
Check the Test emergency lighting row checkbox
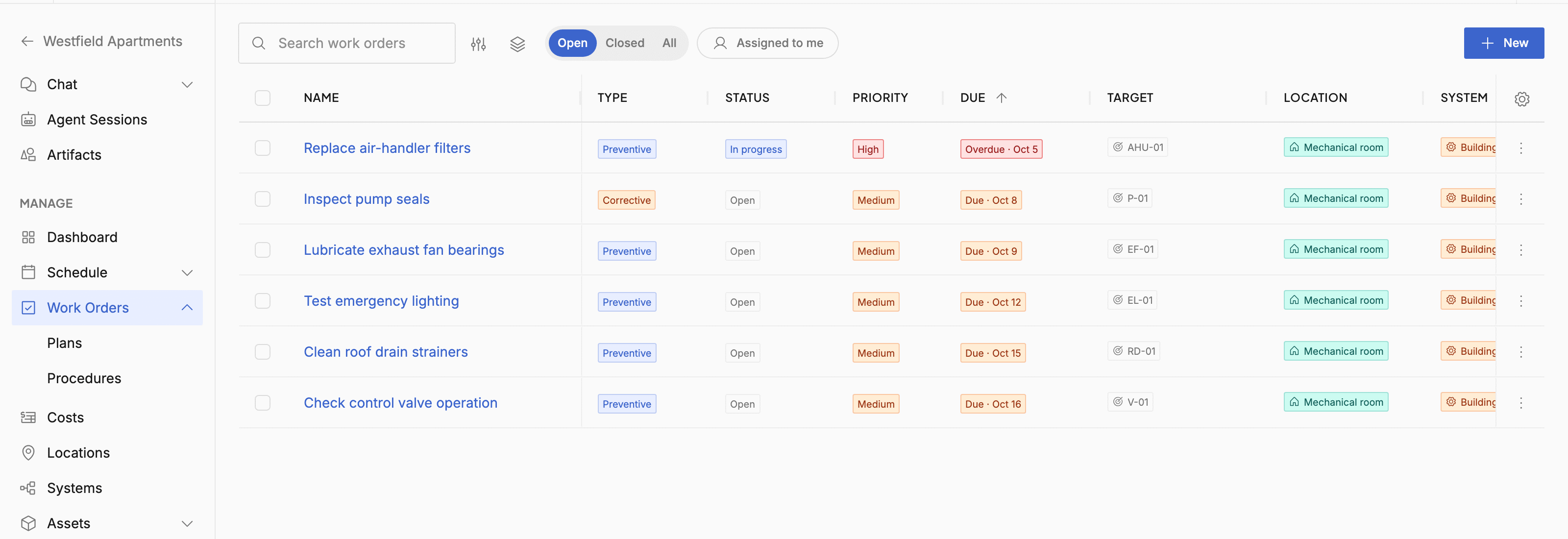[x=262, y=301]
